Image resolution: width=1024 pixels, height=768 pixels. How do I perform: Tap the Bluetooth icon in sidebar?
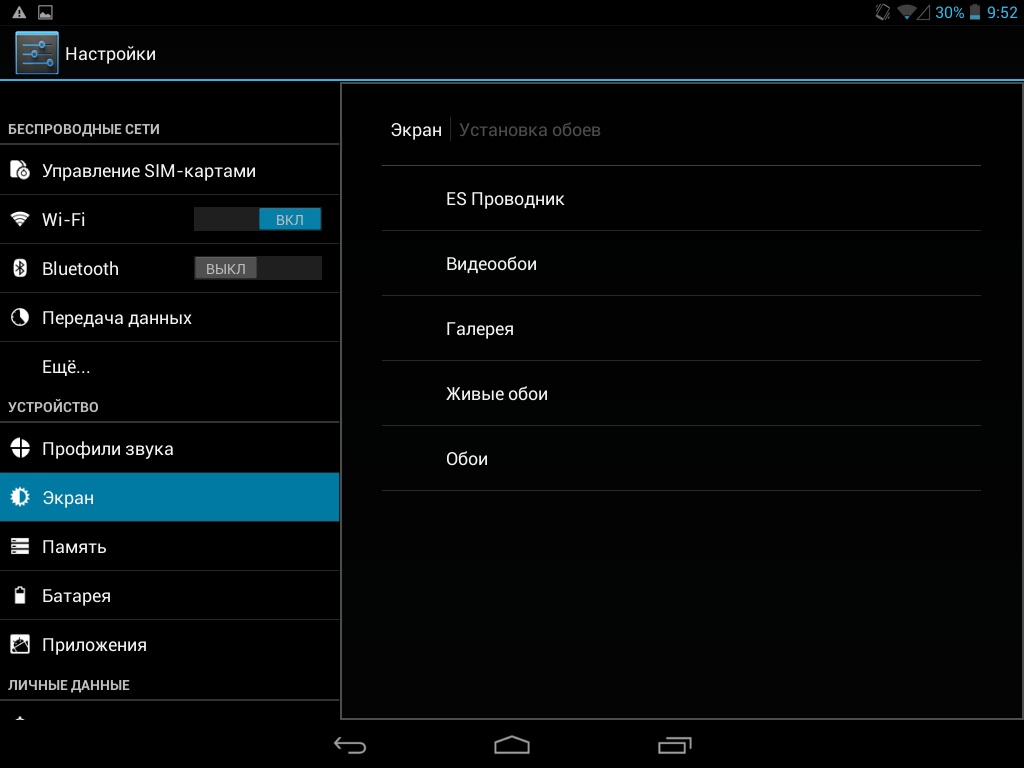20,268
